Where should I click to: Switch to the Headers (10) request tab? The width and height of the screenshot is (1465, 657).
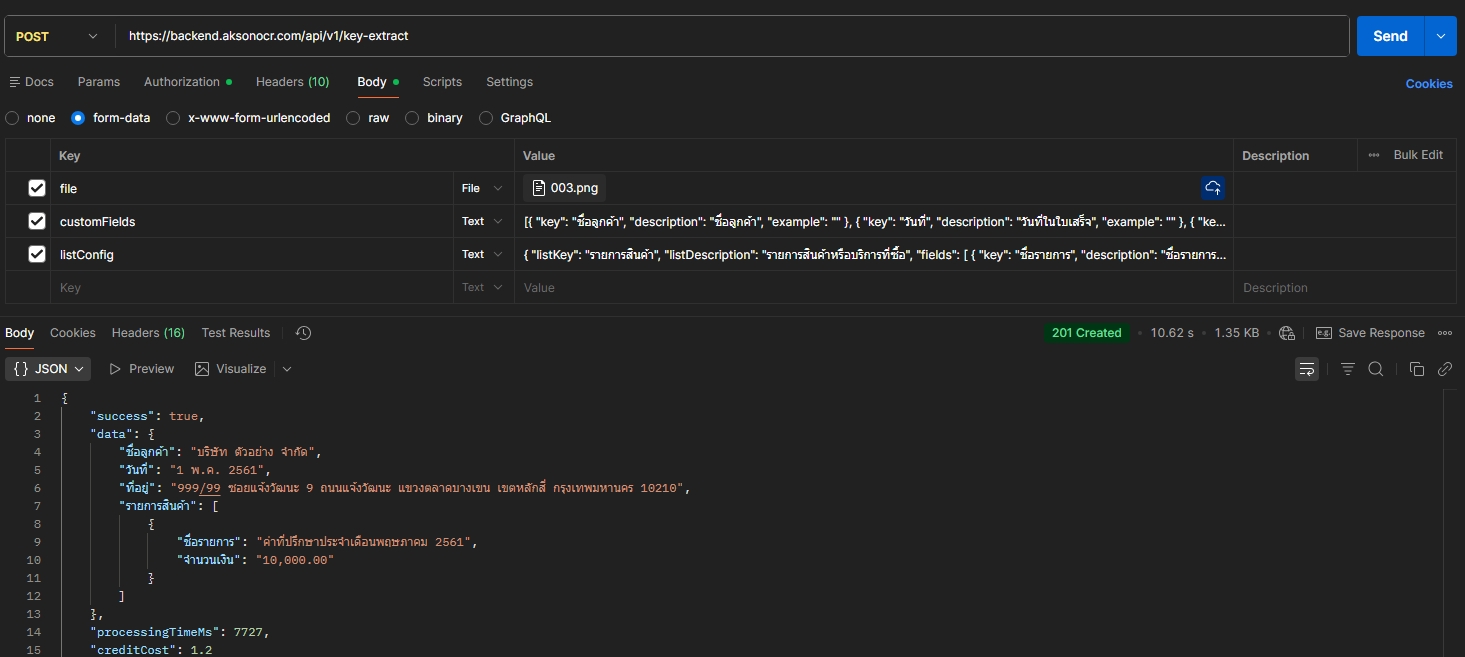pos(292,82)
